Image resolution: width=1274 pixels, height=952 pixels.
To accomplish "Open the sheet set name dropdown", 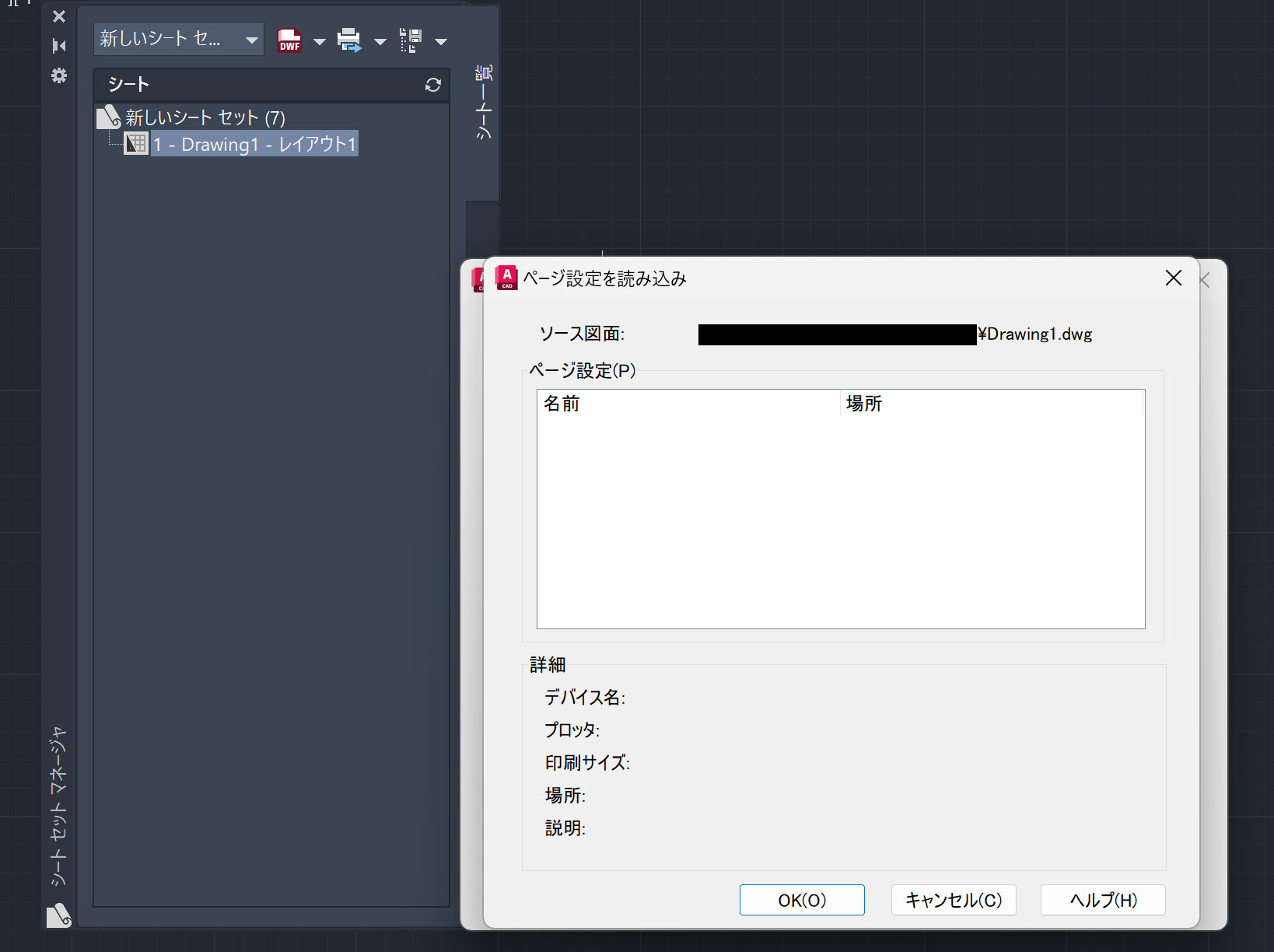I will [250, 39].
